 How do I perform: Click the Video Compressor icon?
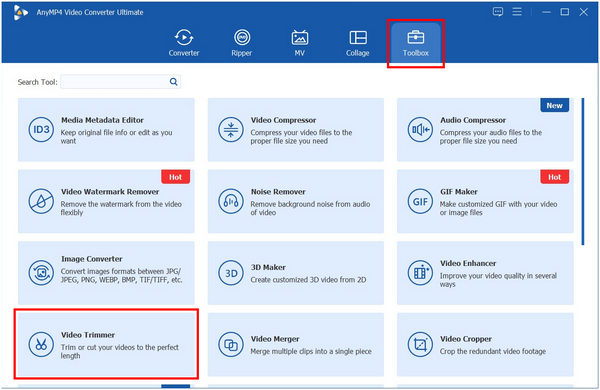click(231, 130)
